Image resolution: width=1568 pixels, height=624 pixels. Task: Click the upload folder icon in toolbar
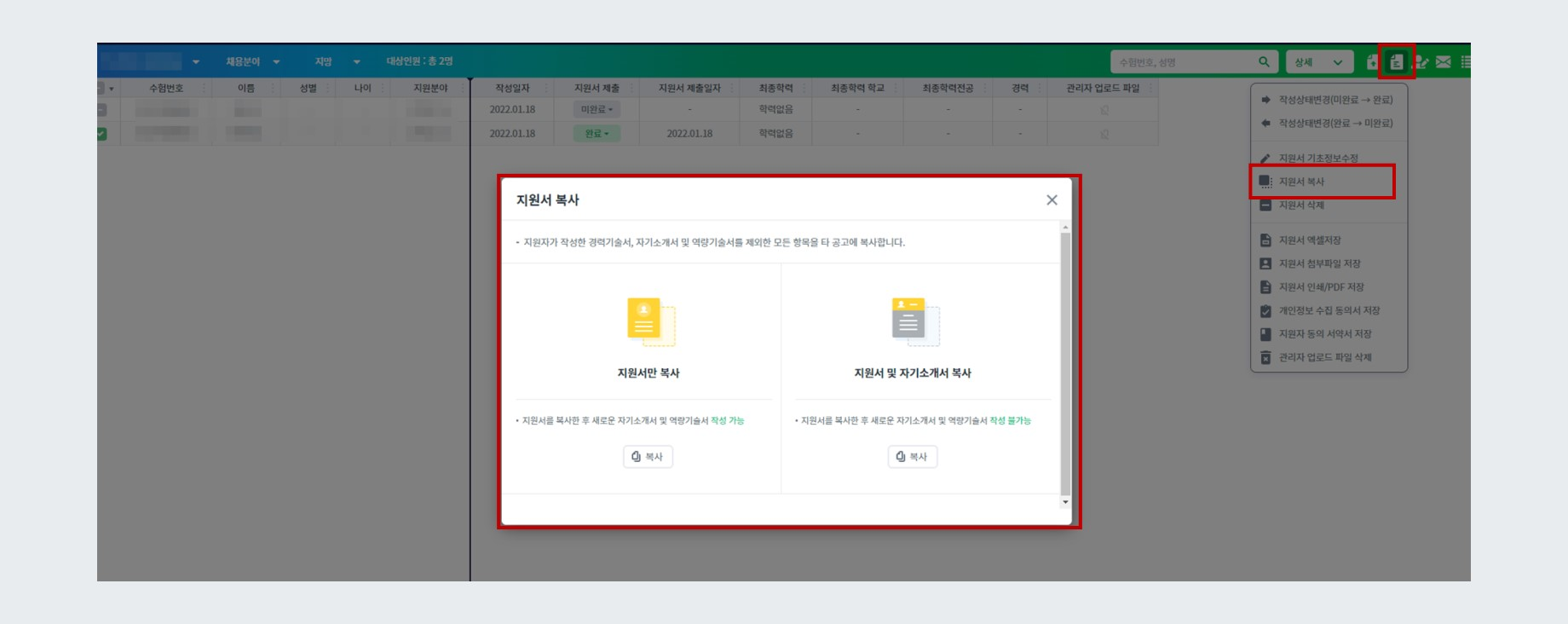[1372, 62]
